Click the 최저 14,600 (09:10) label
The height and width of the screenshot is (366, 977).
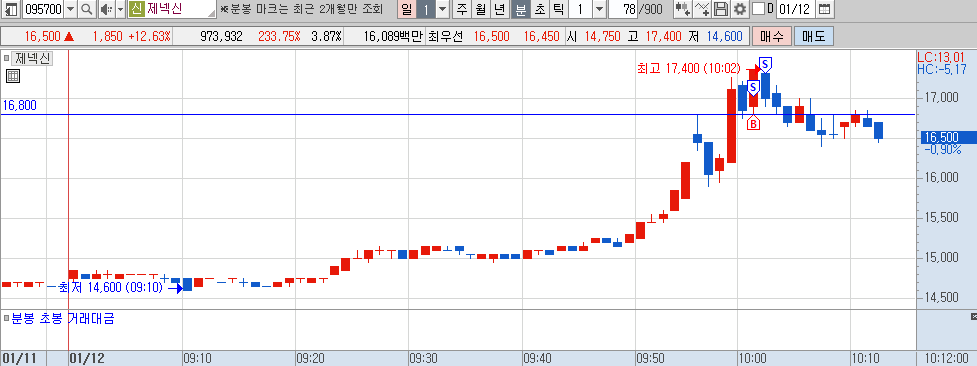tap(110, 287)
